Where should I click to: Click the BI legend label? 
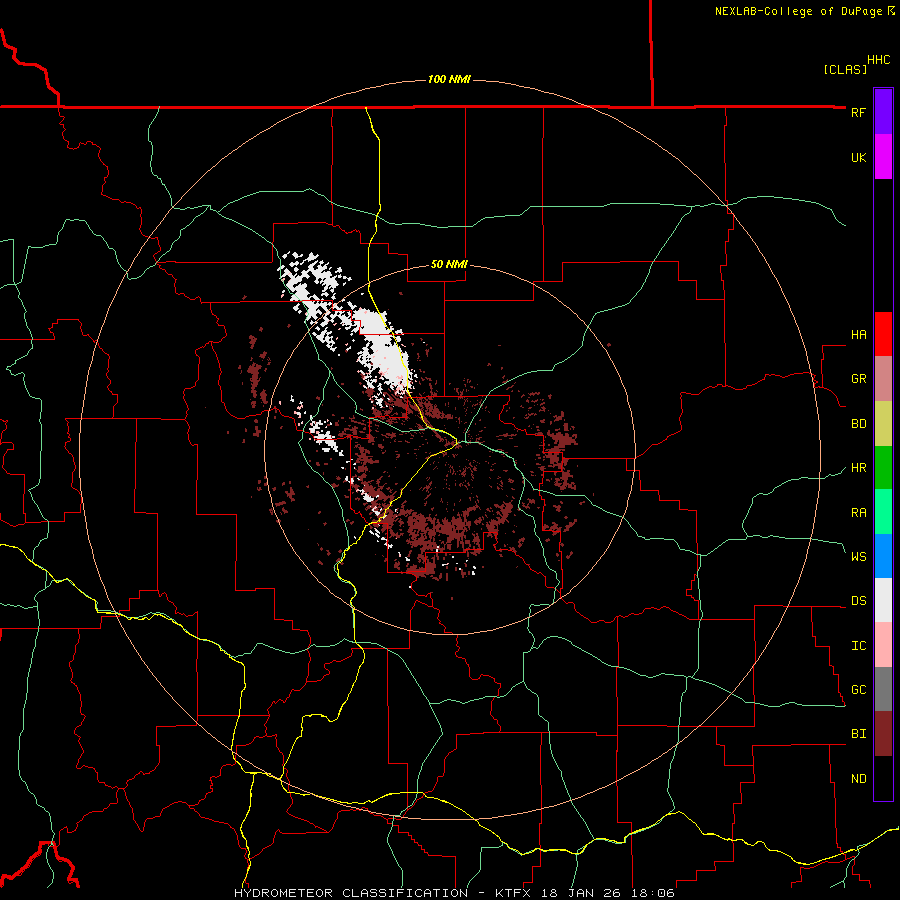pos(858,734)
